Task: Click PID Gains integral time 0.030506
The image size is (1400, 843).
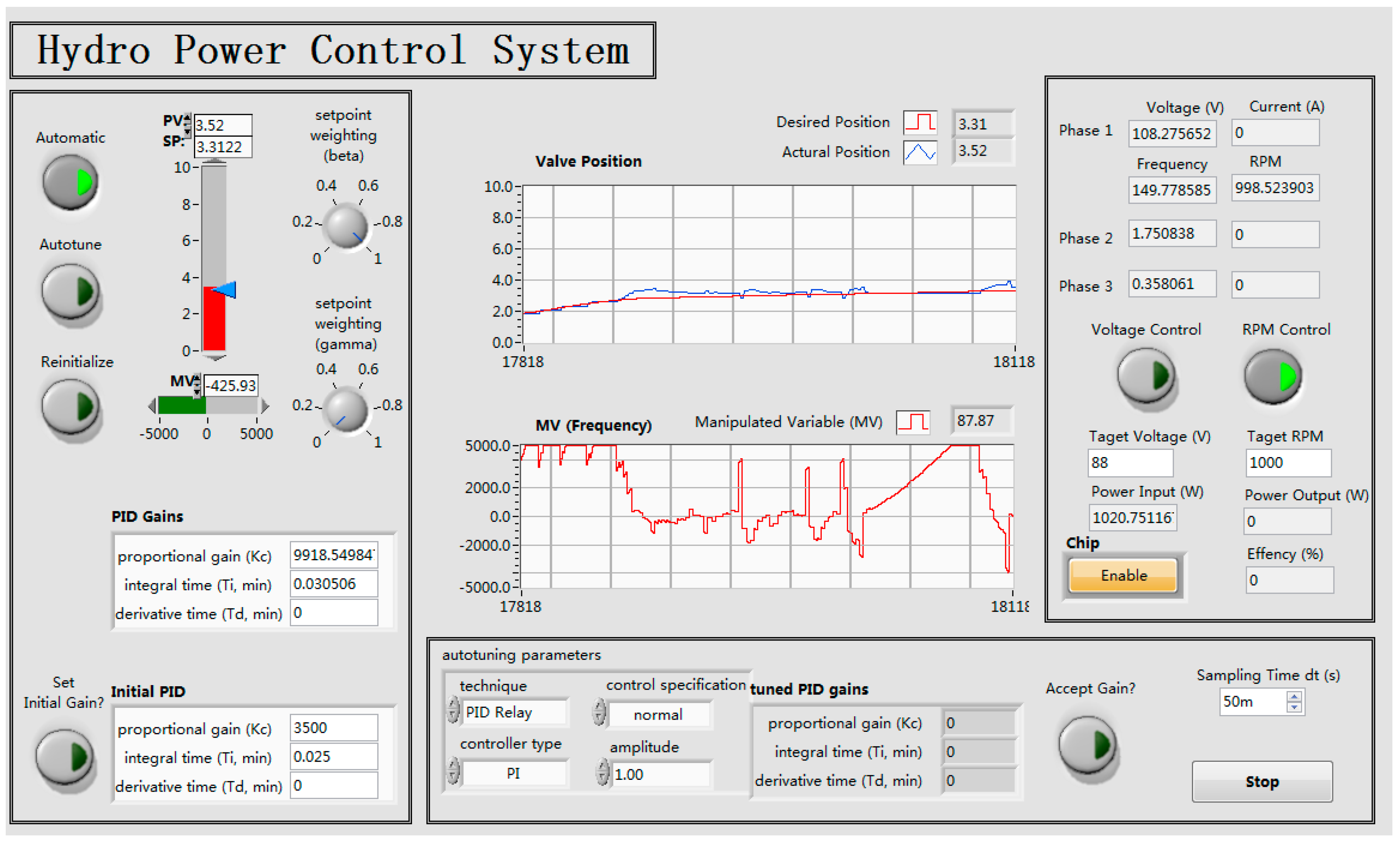Action: 333,584
